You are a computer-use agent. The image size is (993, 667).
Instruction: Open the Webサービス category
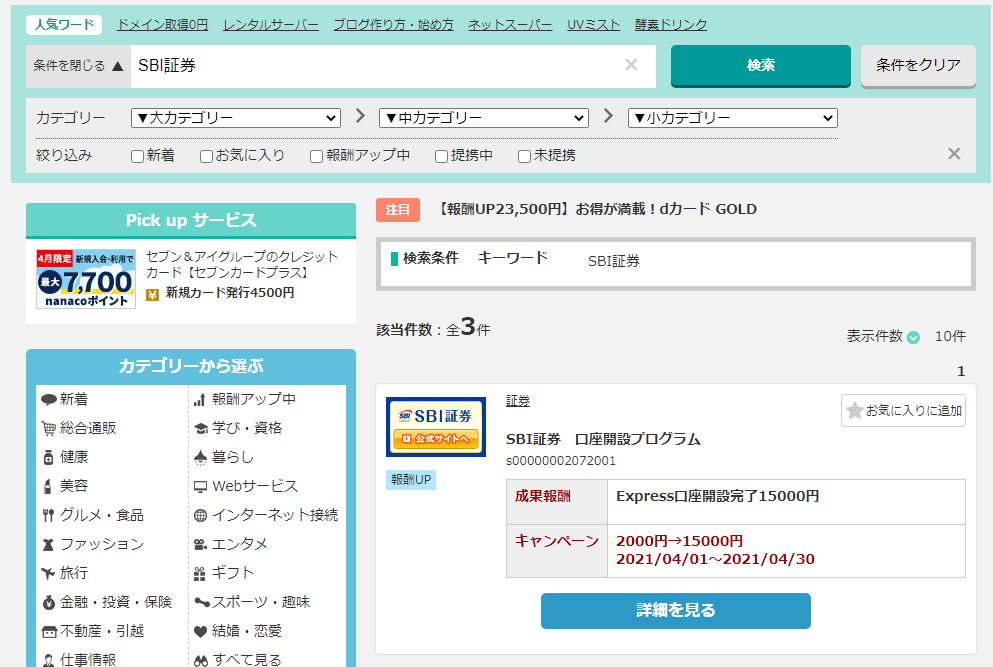click(246, 486)
